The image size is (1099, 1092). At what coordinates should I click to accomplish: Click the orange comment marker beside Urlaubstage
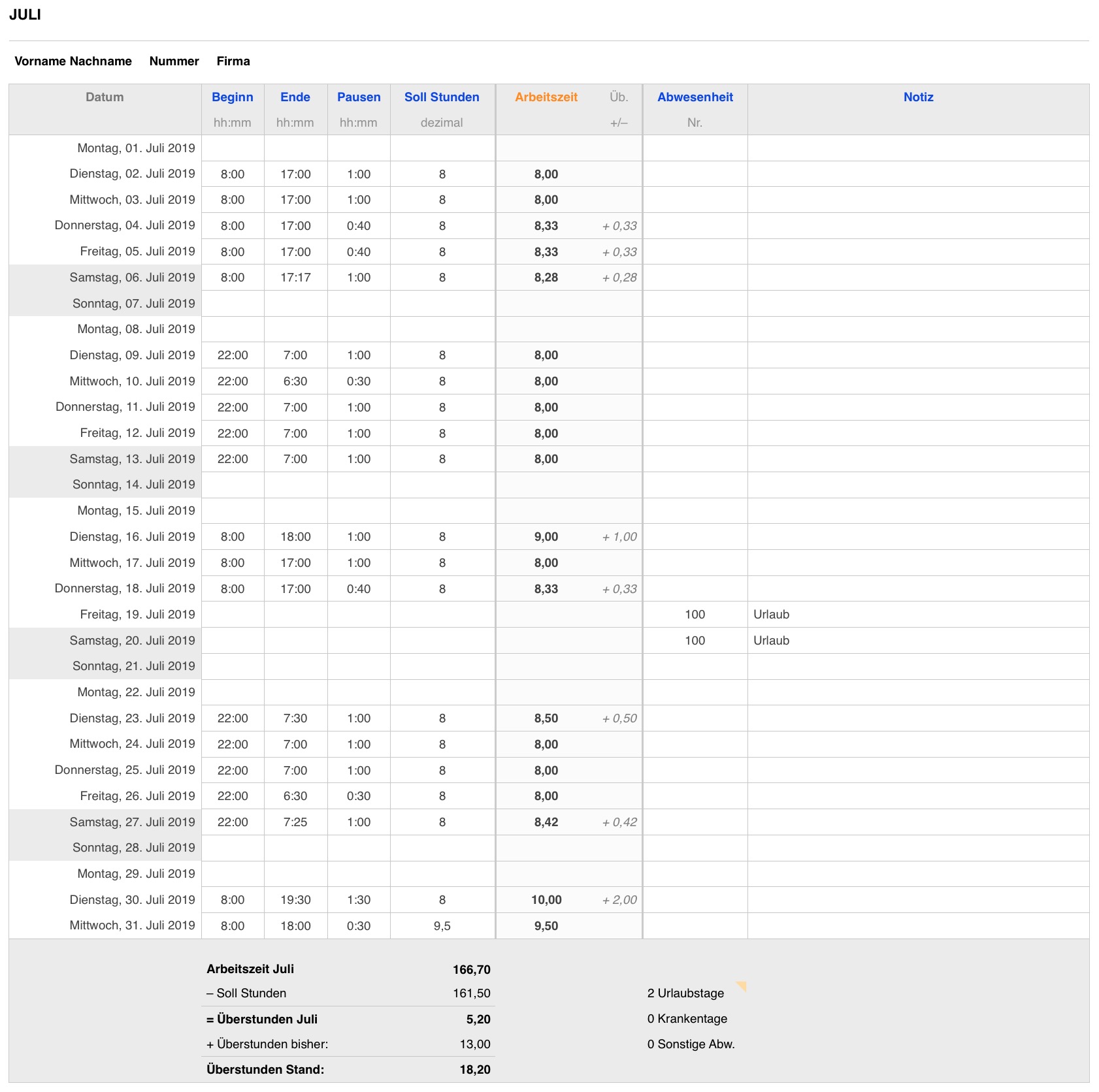click(x=742, y=986)
